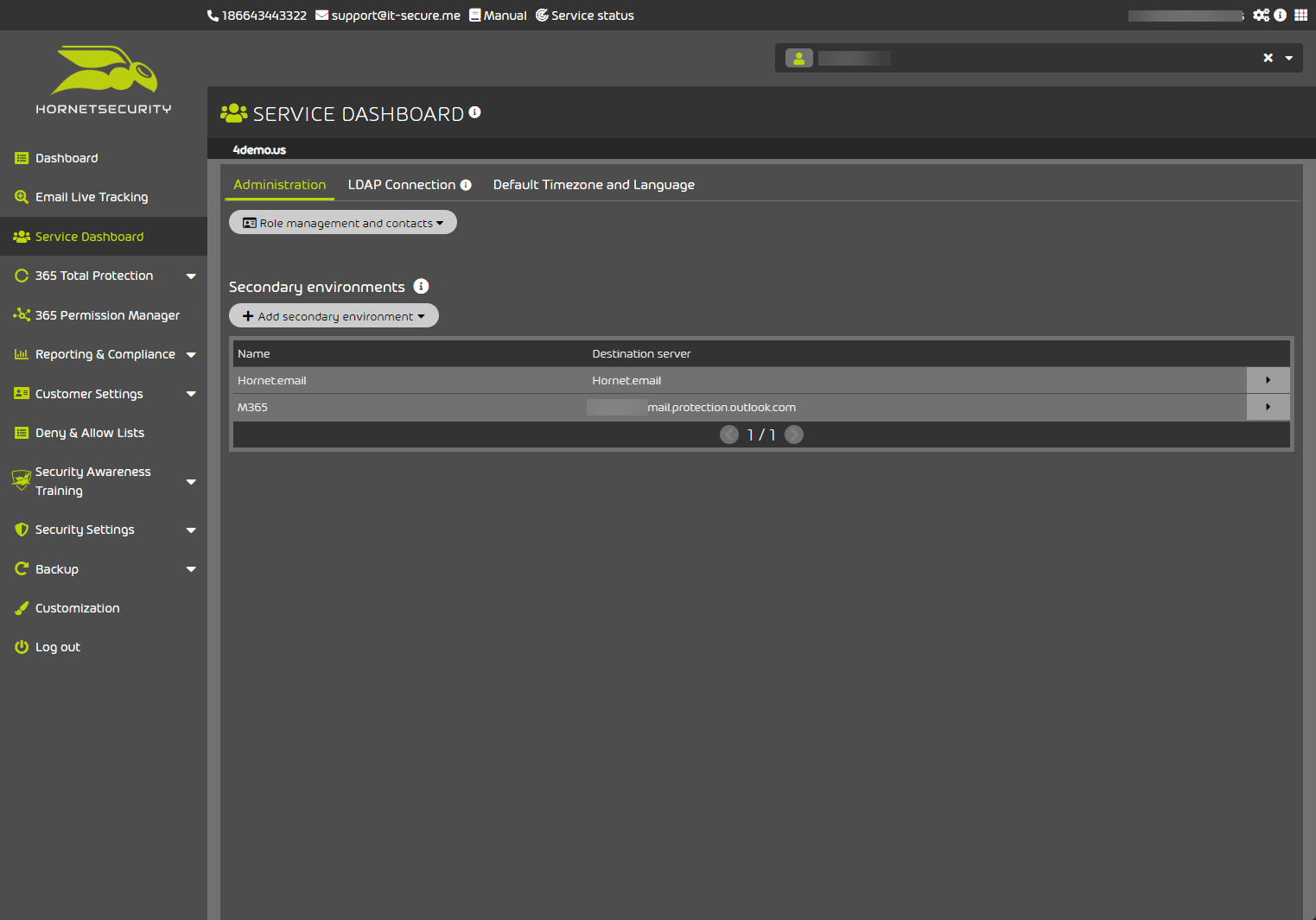Click info icon next to Service Dashboard title
Viewport: 1316px width, 920px height.
click(474, 112)
